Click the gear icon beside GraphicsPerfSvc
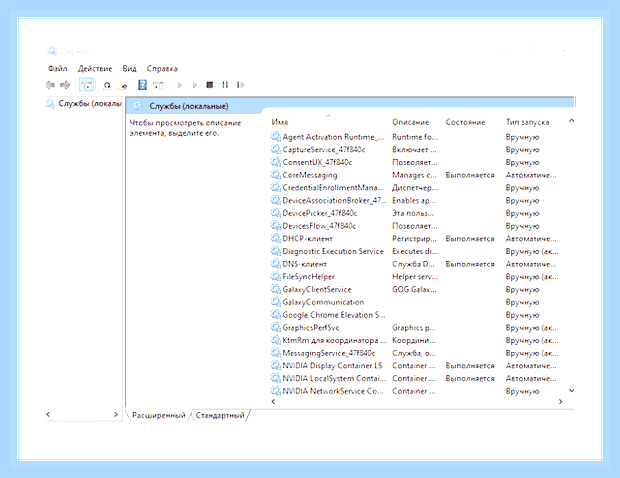The width and height of the screenshot is (620, 478). pyautogui.click(x=276, y=327)
